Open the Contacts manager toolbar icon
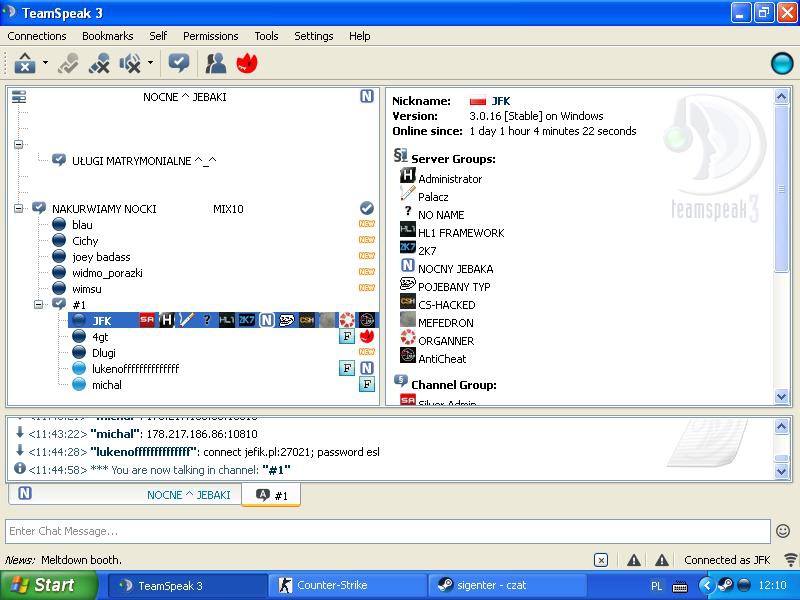 [216, 63]
